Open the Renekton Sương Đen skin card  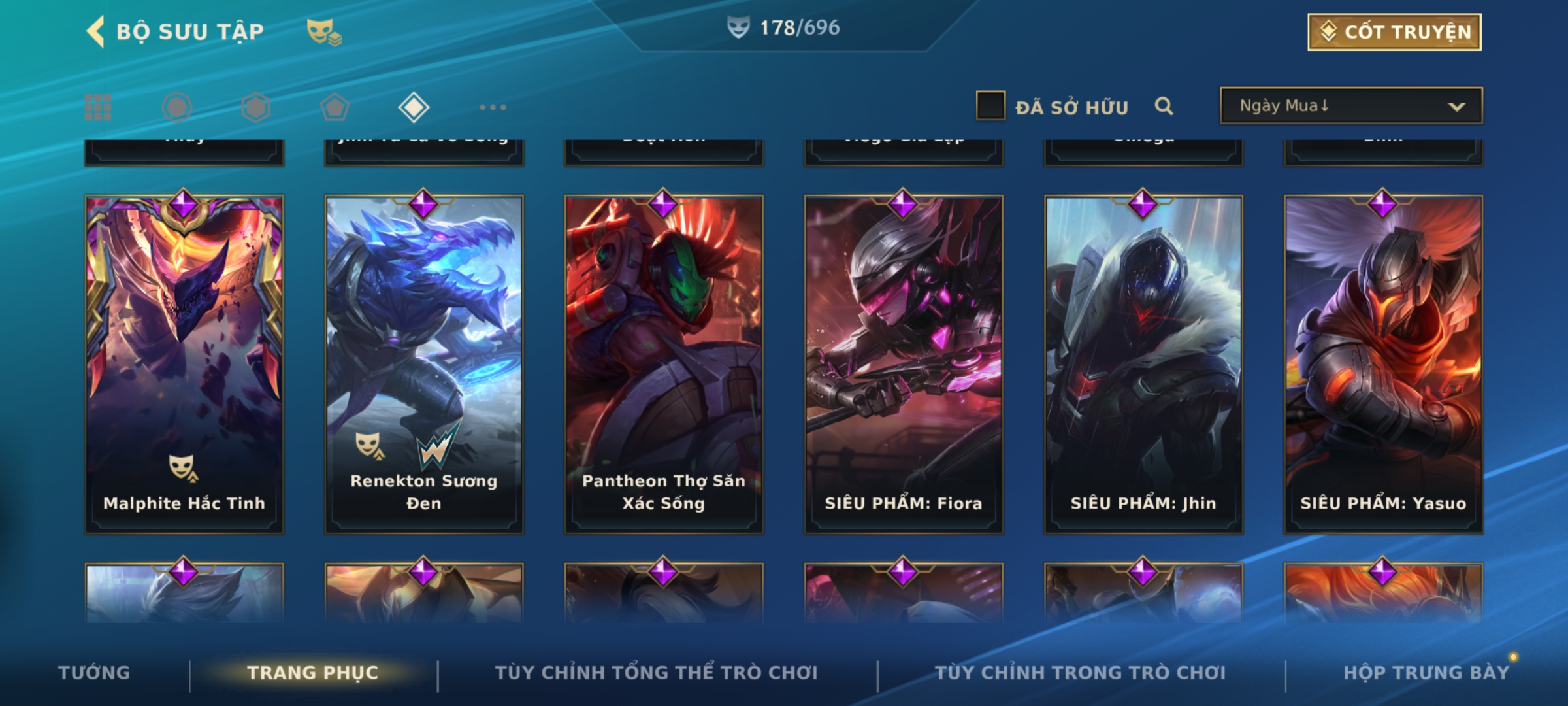[424, 364]
